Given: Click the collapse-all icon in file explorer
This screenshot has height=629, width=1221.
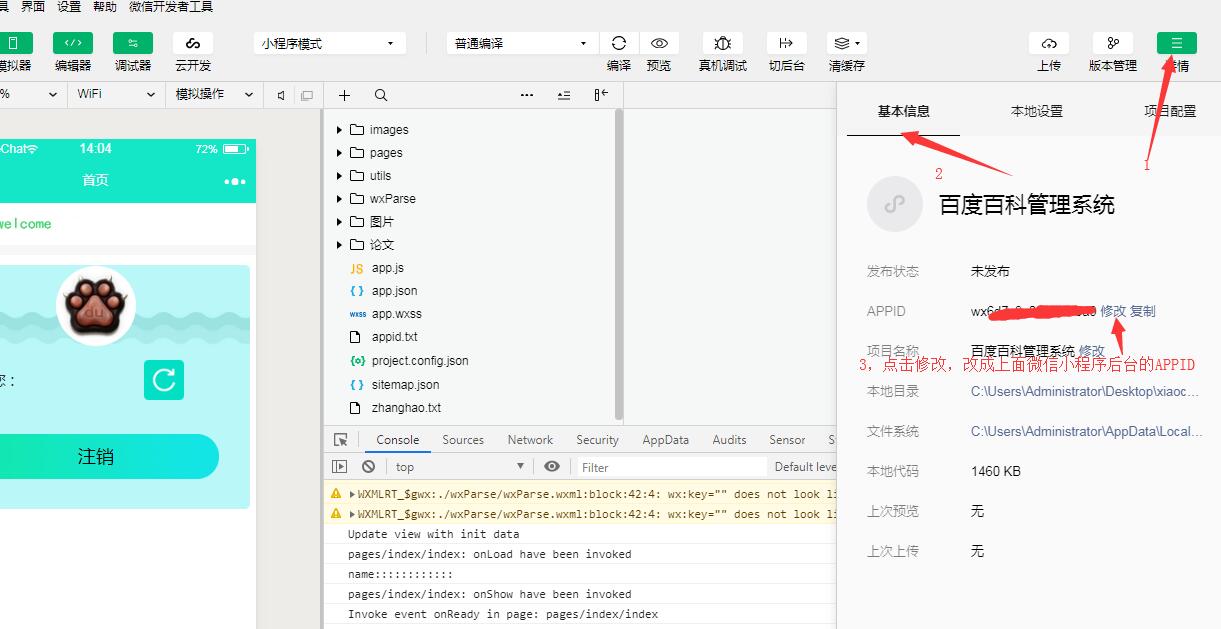Looking at the screenshot, I should click(x=564, y=95).
